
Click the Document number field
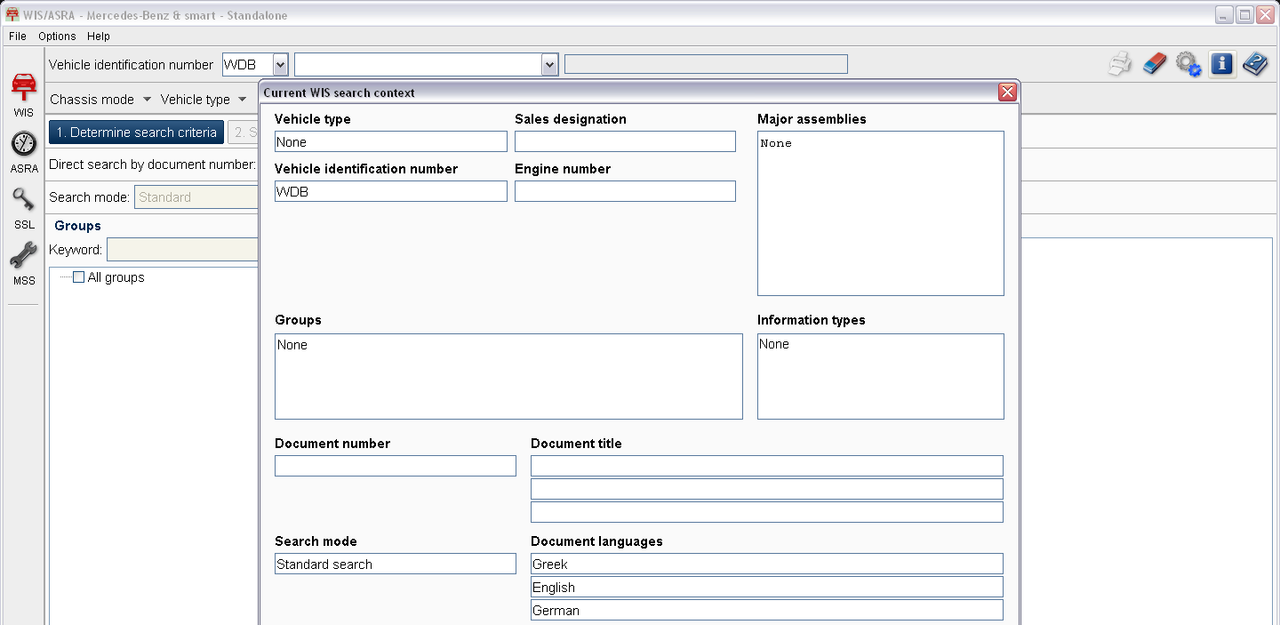395,466
